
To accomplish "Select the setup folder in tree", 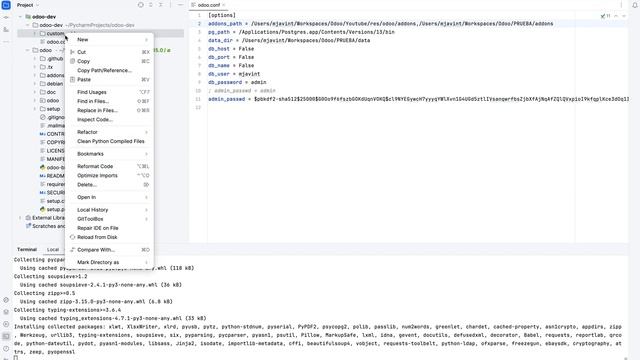I will pos(53,109).
